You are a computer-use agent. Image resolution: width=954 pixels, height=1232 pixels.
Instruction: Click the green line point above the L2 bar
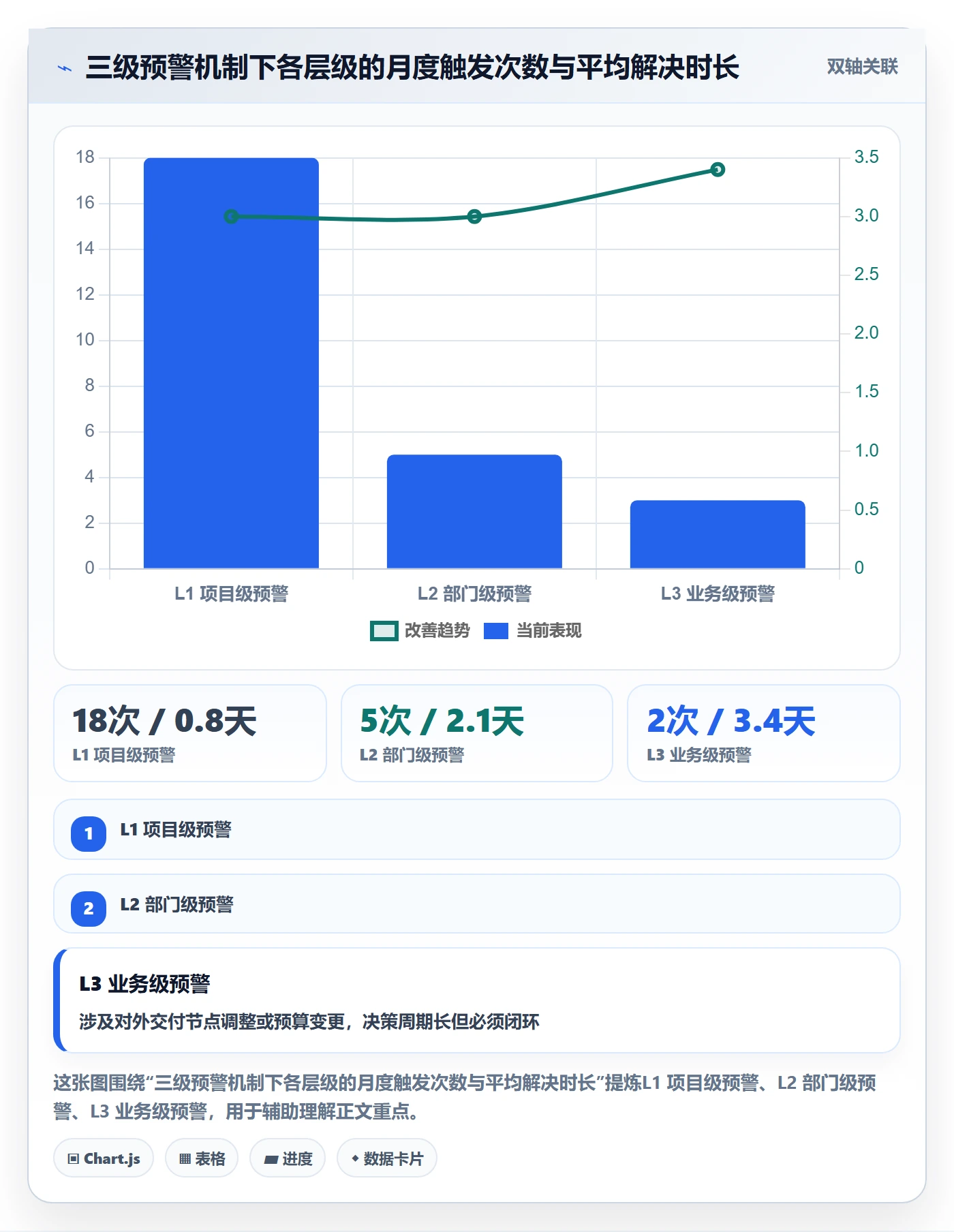(x=474, y=217)
